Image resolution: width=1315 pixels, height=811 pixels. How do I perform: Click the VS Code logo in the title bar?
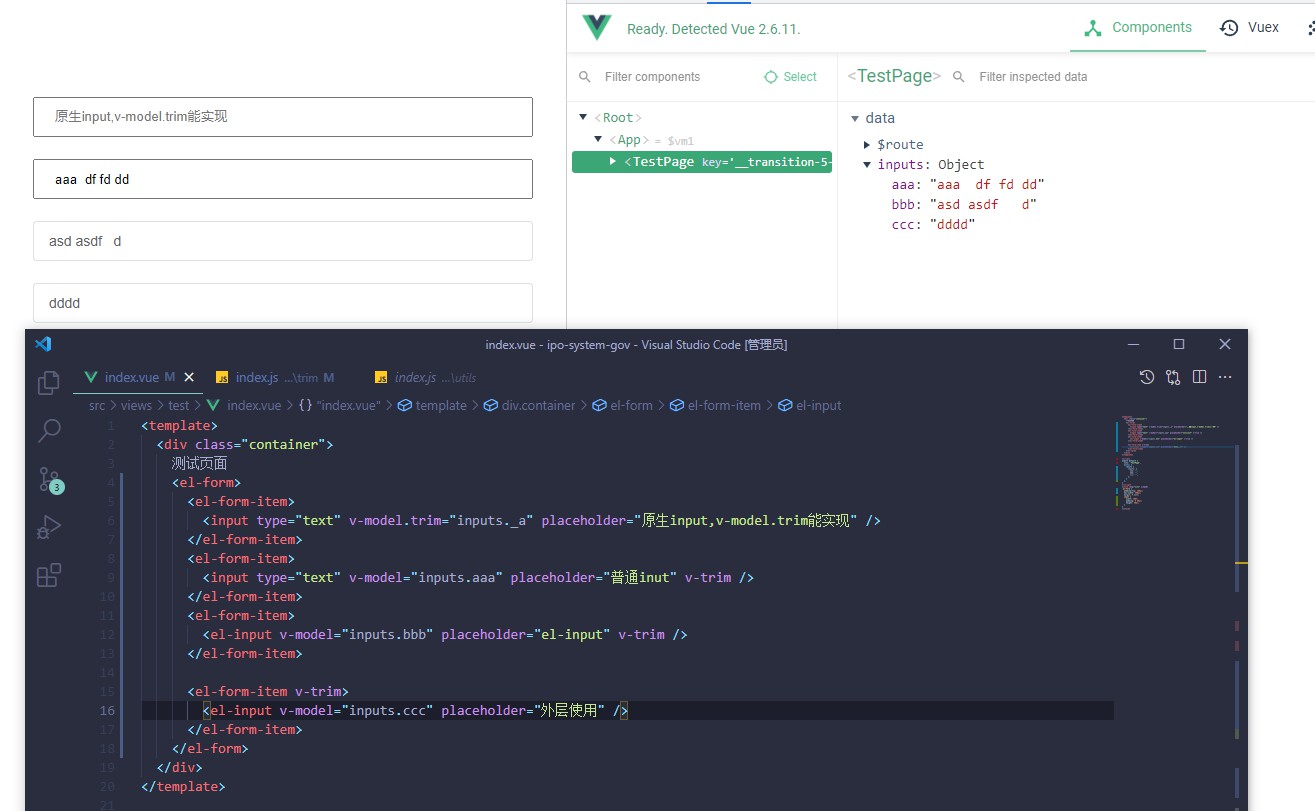[x=43, y=344]
